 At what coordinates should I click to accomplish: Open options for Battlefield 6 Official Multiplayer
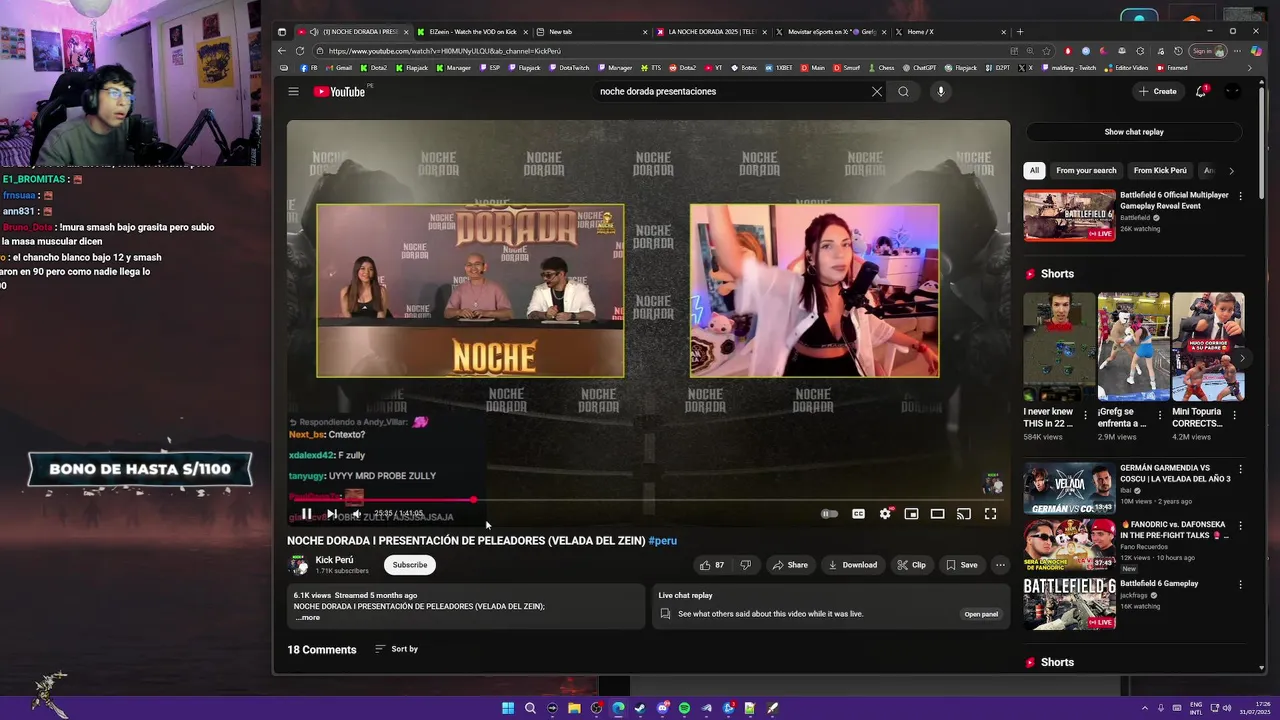[x=1241, y=196]
